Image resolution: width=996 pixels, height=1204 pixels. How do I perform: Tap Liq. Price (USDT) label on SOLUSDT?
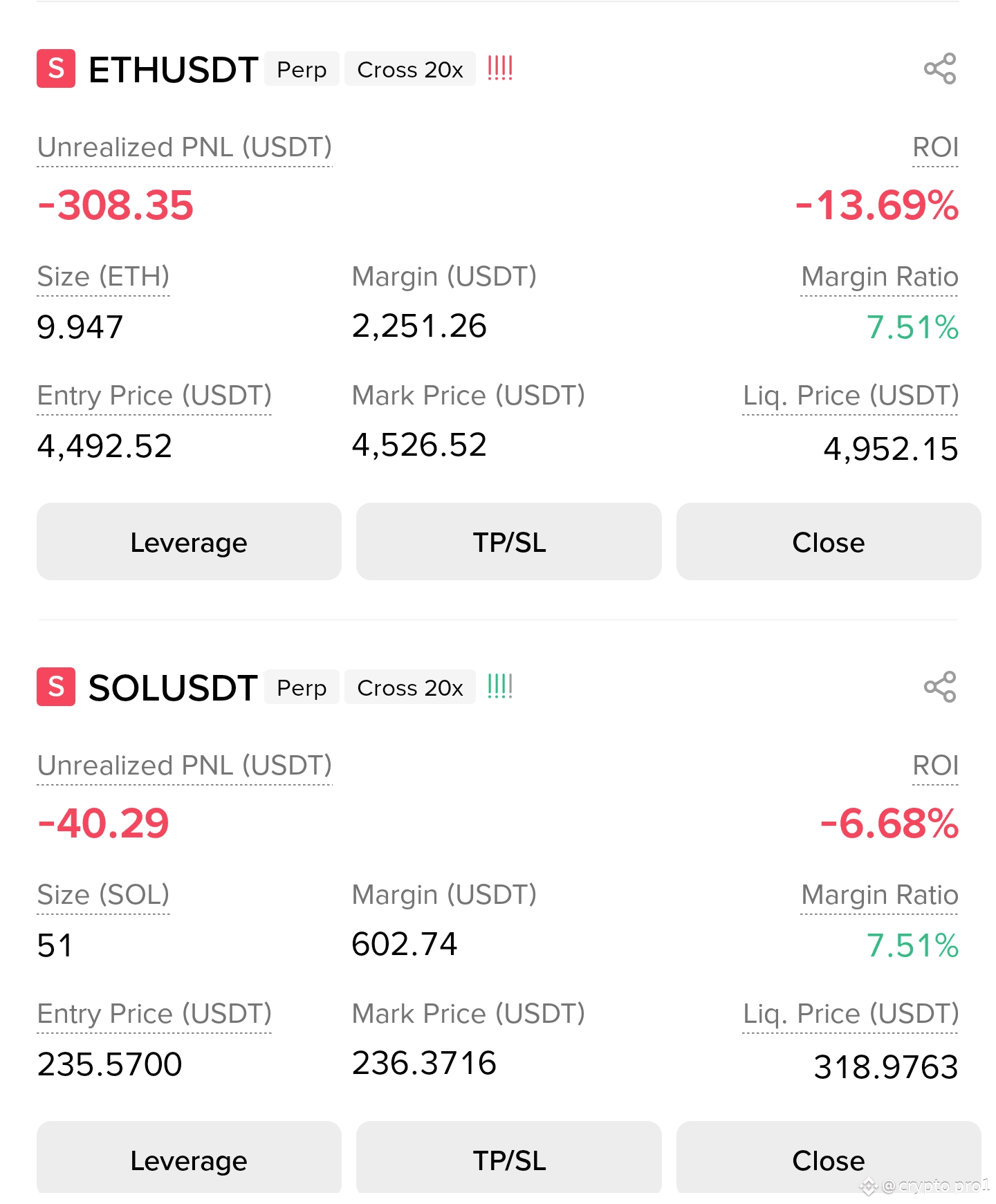click(851, 1014)
